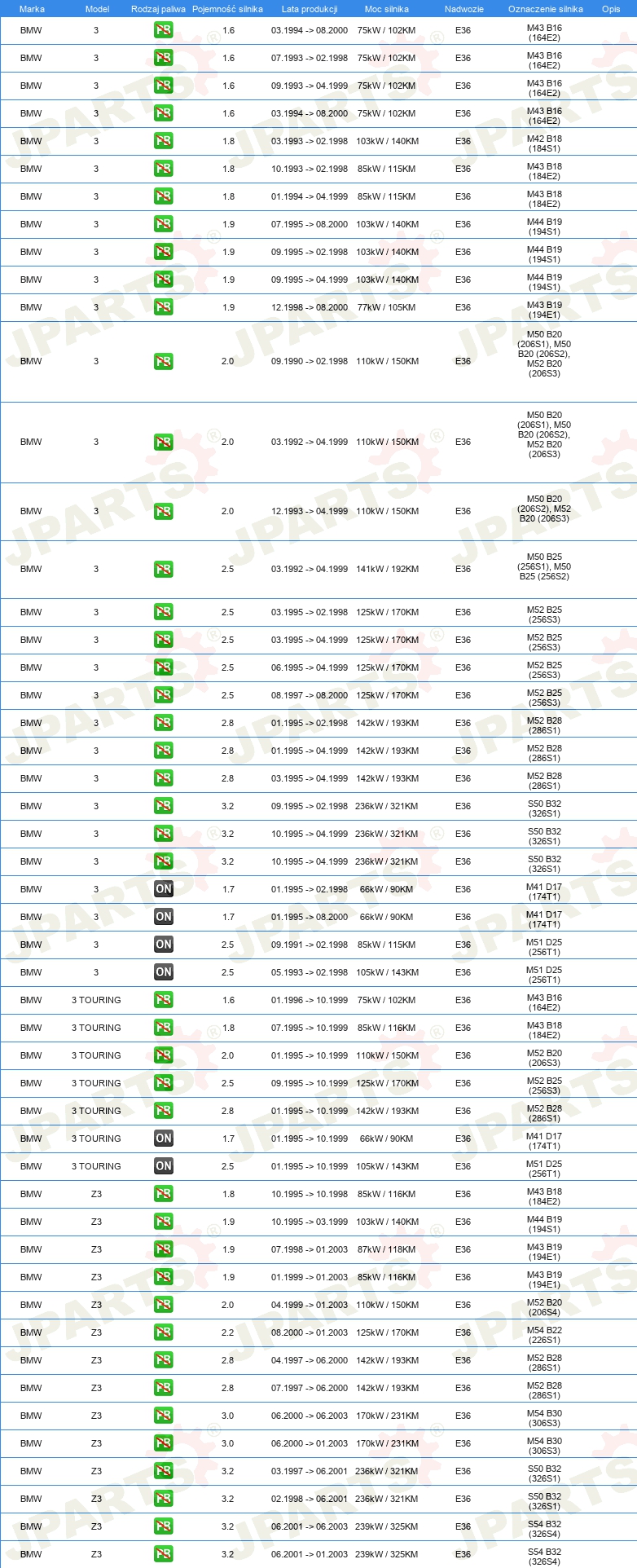Image resolution: width=637 pixels, height=1568 pixels.
Task: Click the 08.2000 -> 01.2003 production years cell
Action: tap(310, 1332)
